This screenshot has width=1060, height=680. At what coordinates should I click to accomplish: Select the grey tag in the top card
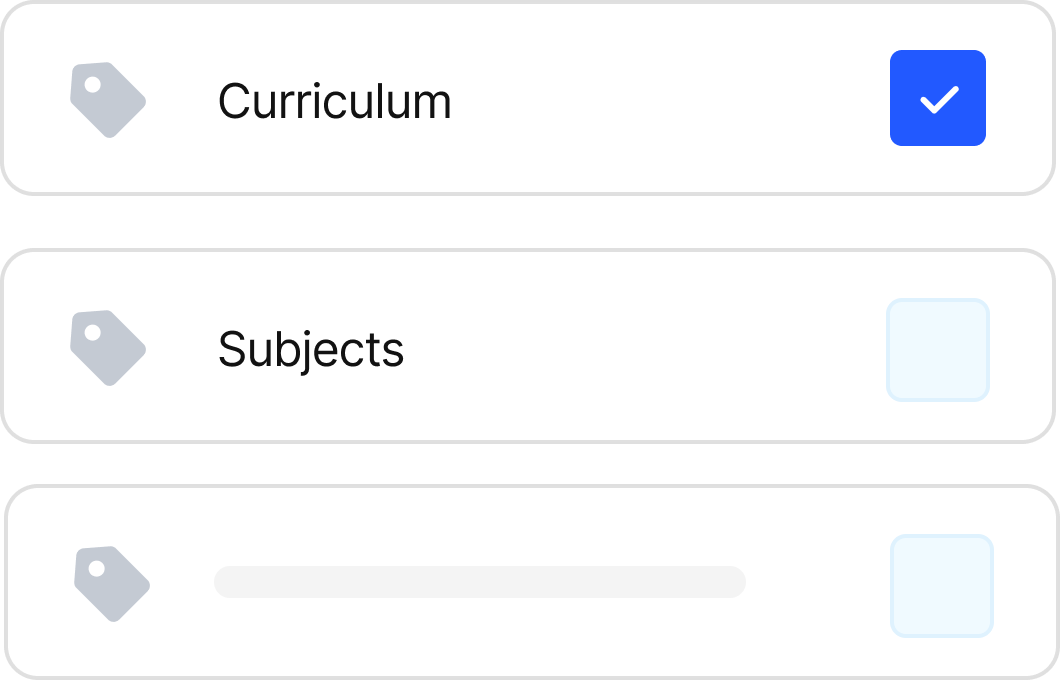(108, 100)
